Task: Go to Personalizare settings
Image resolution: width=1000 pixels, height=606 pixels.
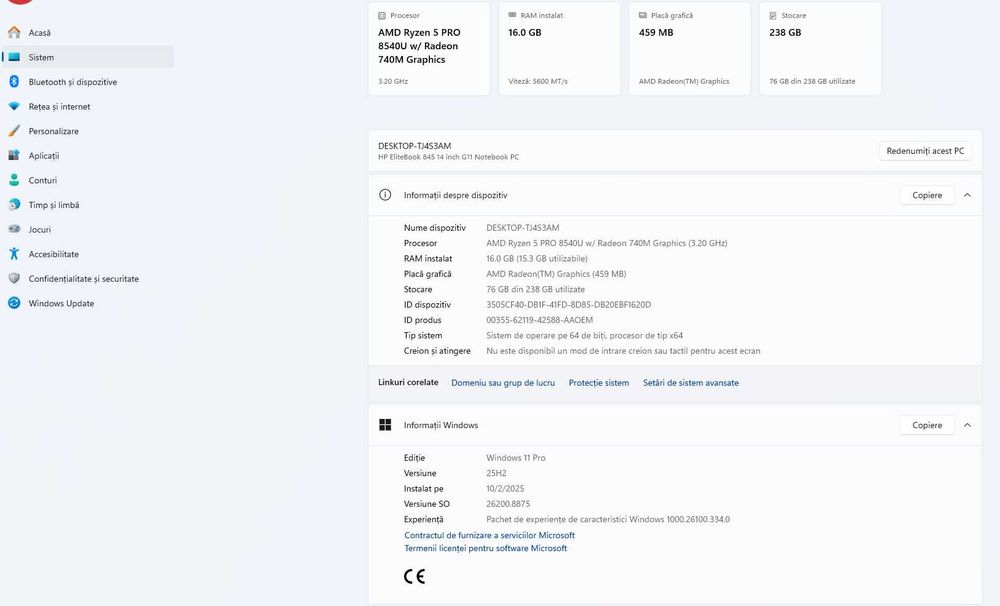Action: [54, 131]
